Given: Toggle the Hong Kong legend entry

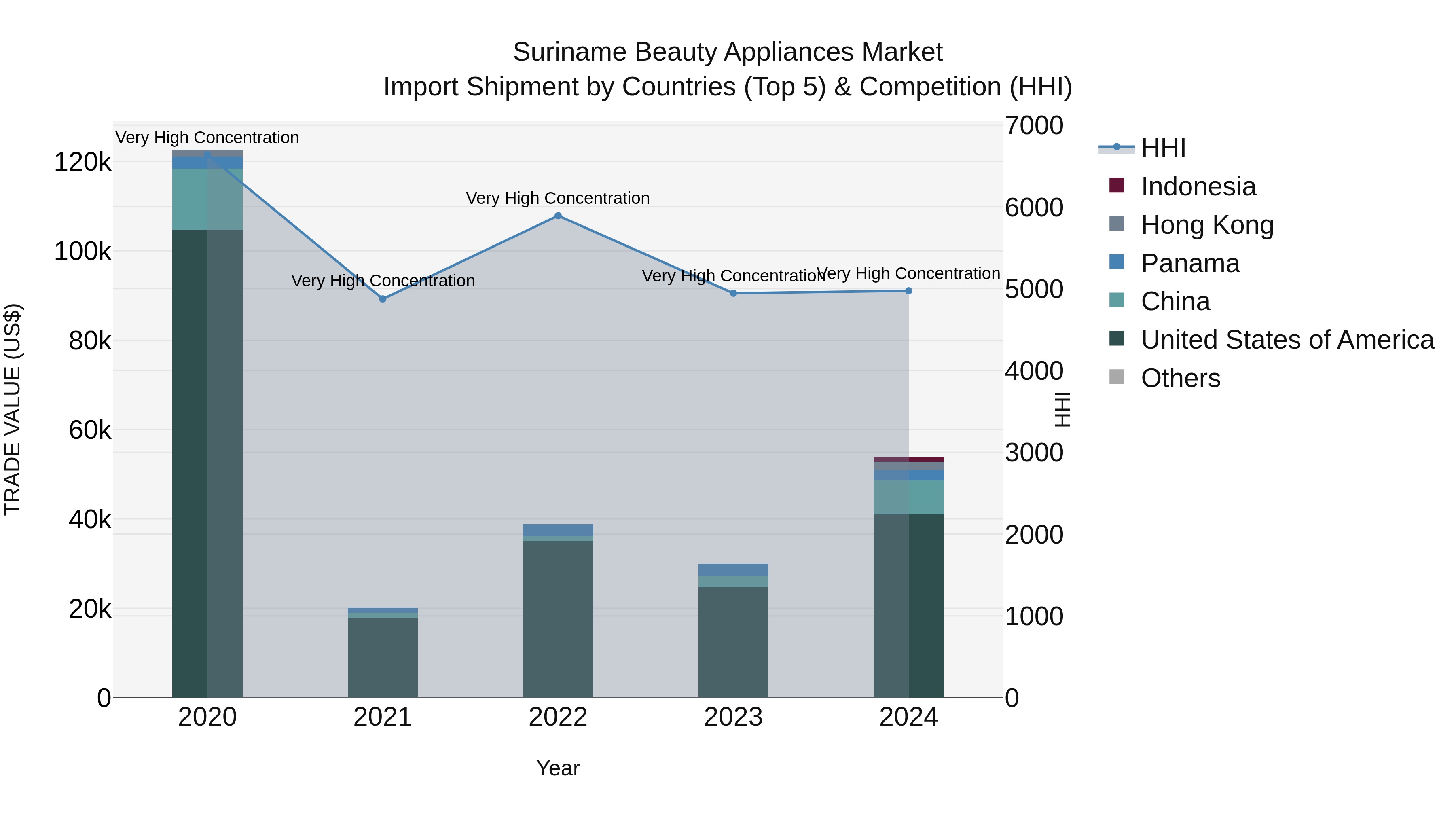Looking at the screenshot, I should click(1191, 225).
